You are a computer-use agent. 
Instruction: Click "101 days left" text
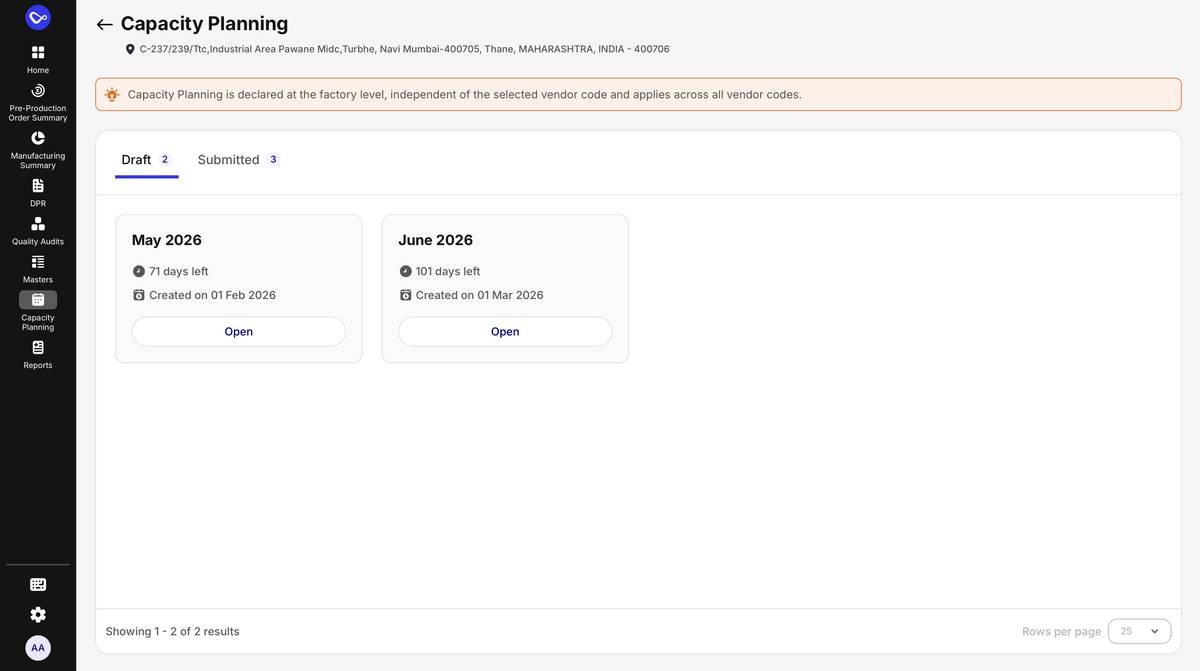click(x=448, y=271)
